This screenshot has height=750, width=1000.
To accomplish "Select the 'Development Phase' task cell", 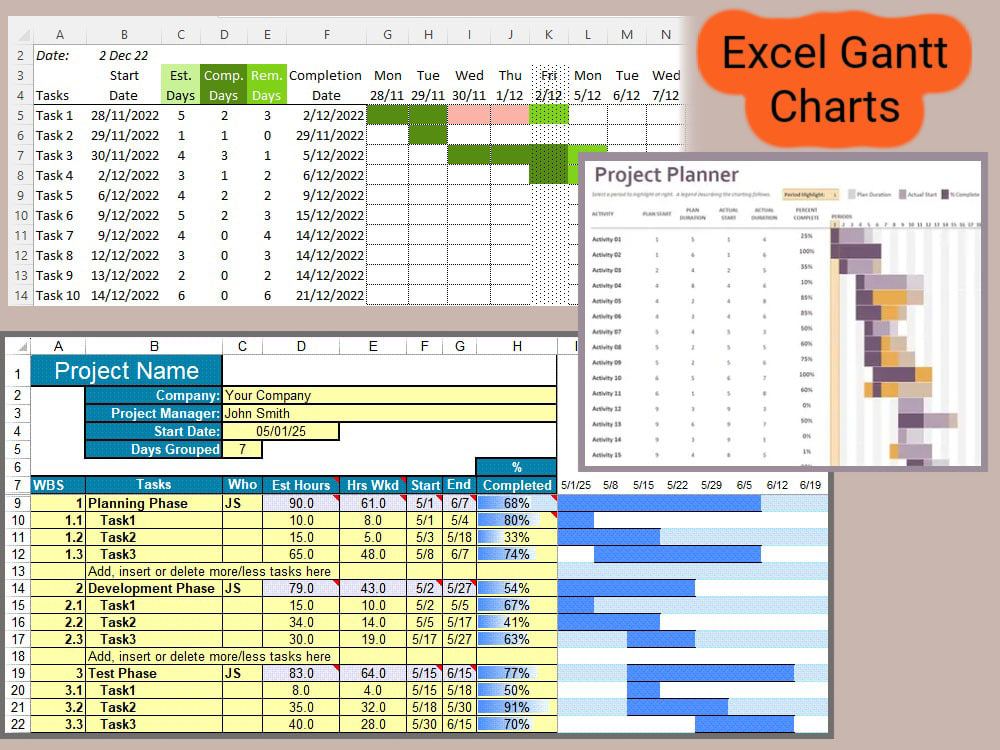I will [x=154, y=588].
